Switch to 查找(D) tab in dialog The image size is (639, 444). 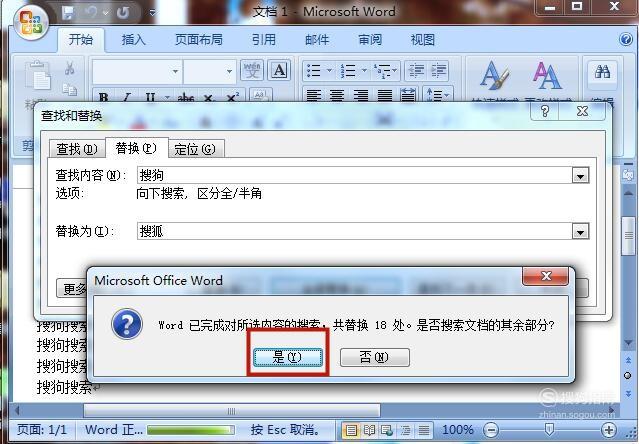coord(77,149)
